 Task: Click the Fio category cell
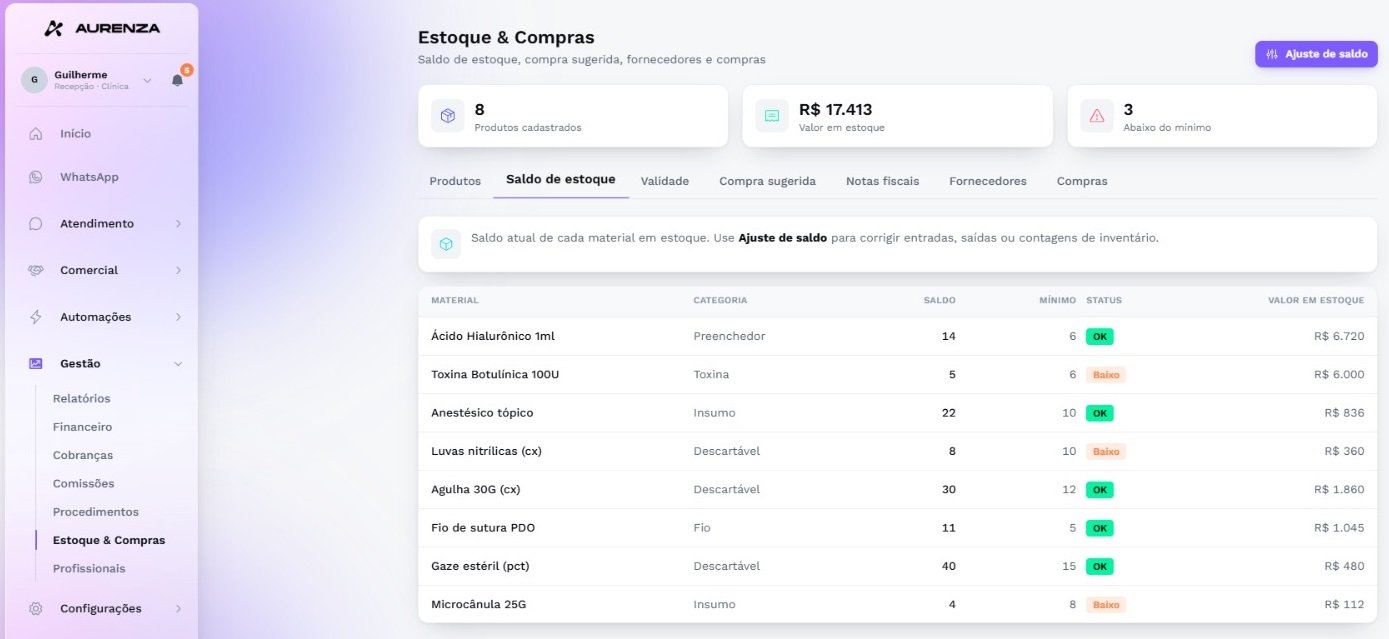pyautogui.click(x=702, y=528)
